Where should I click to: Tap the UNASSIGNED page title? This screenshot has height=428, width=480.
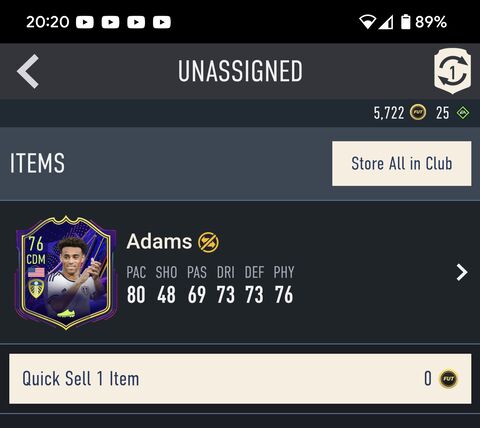click(240, 71)
